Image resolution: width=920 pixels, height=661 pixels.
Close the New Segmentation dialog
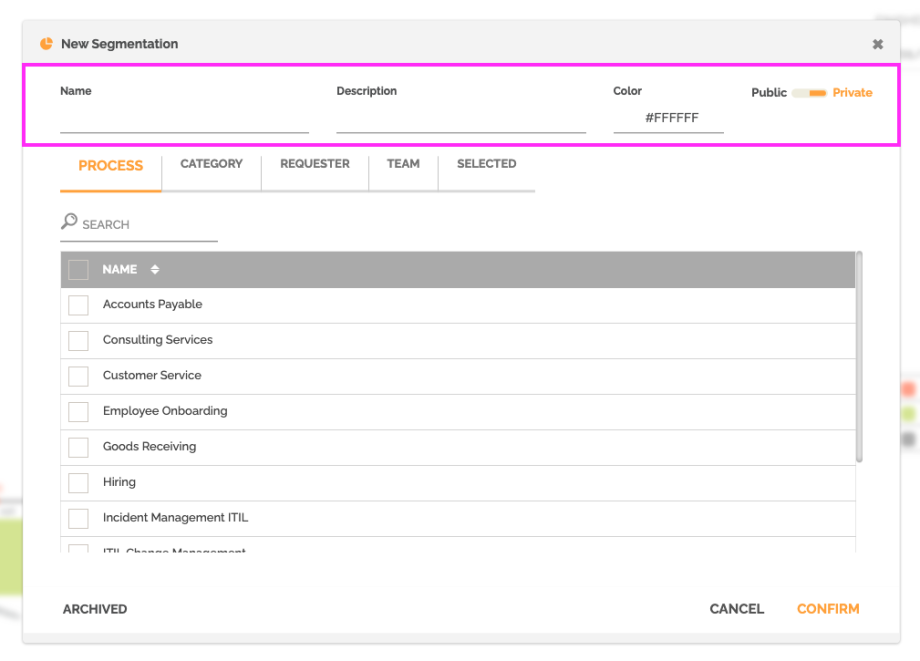(877, 45)
